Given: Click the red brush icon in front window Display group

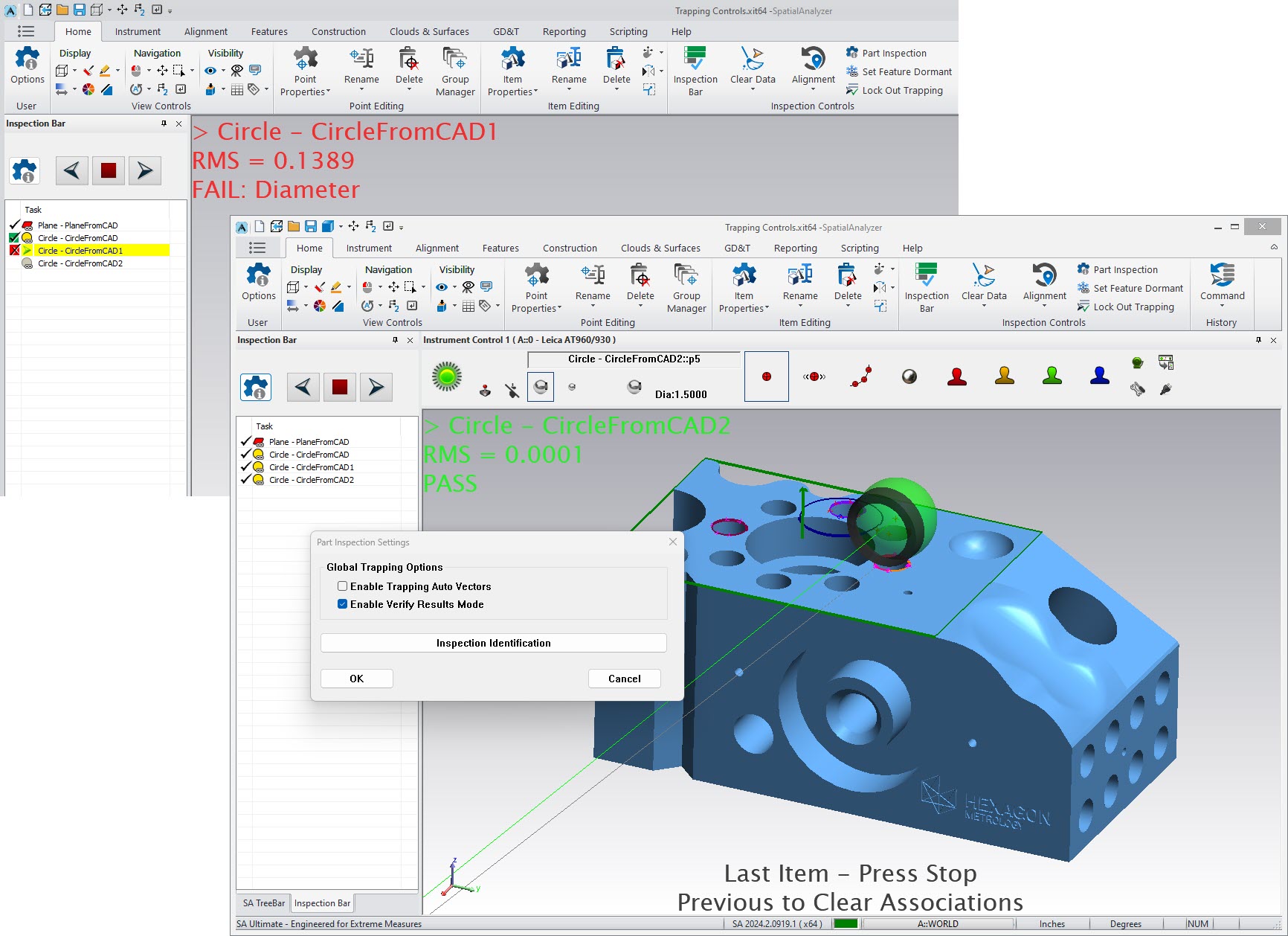Looking at the screenshot, I should pyautogui.click(x=319, y=287).
